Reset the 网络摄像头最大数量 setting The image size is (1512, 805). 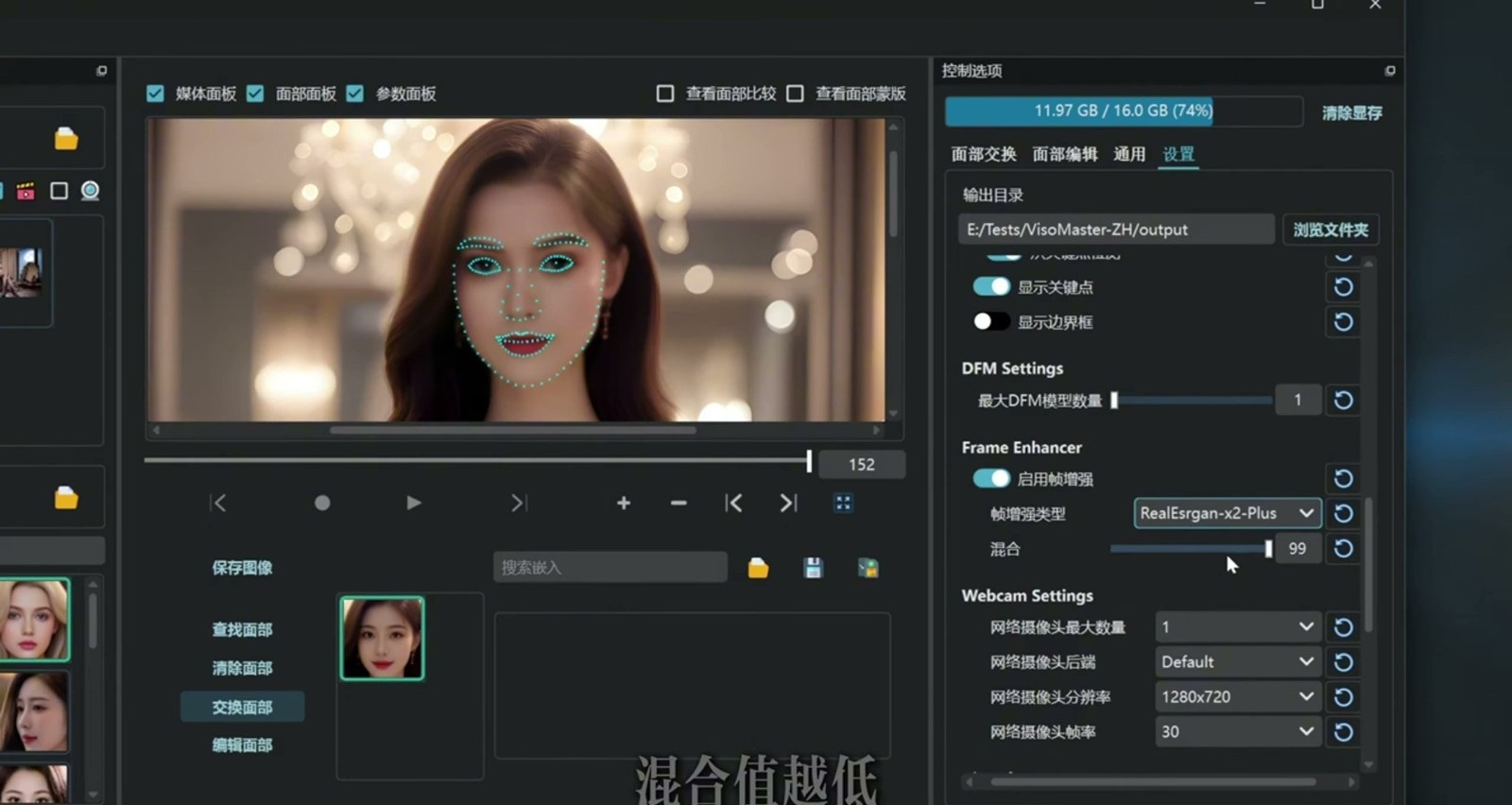tap(1343, 627)
